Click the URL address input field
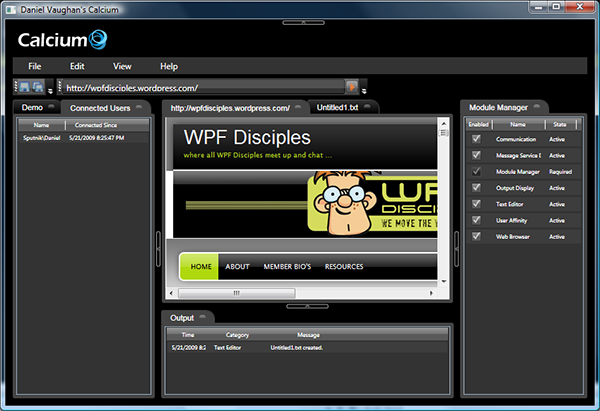Screen dimensions: 600x411 204,88
